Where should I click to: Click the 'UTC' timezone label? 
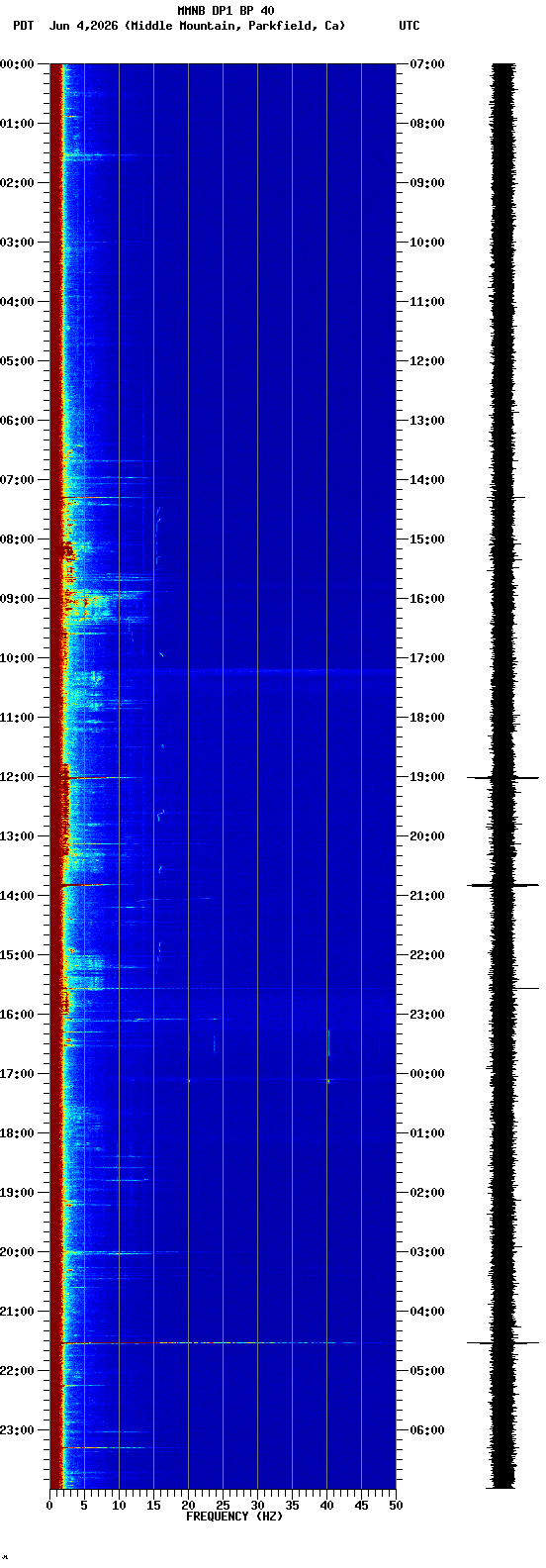click(409, 26)
